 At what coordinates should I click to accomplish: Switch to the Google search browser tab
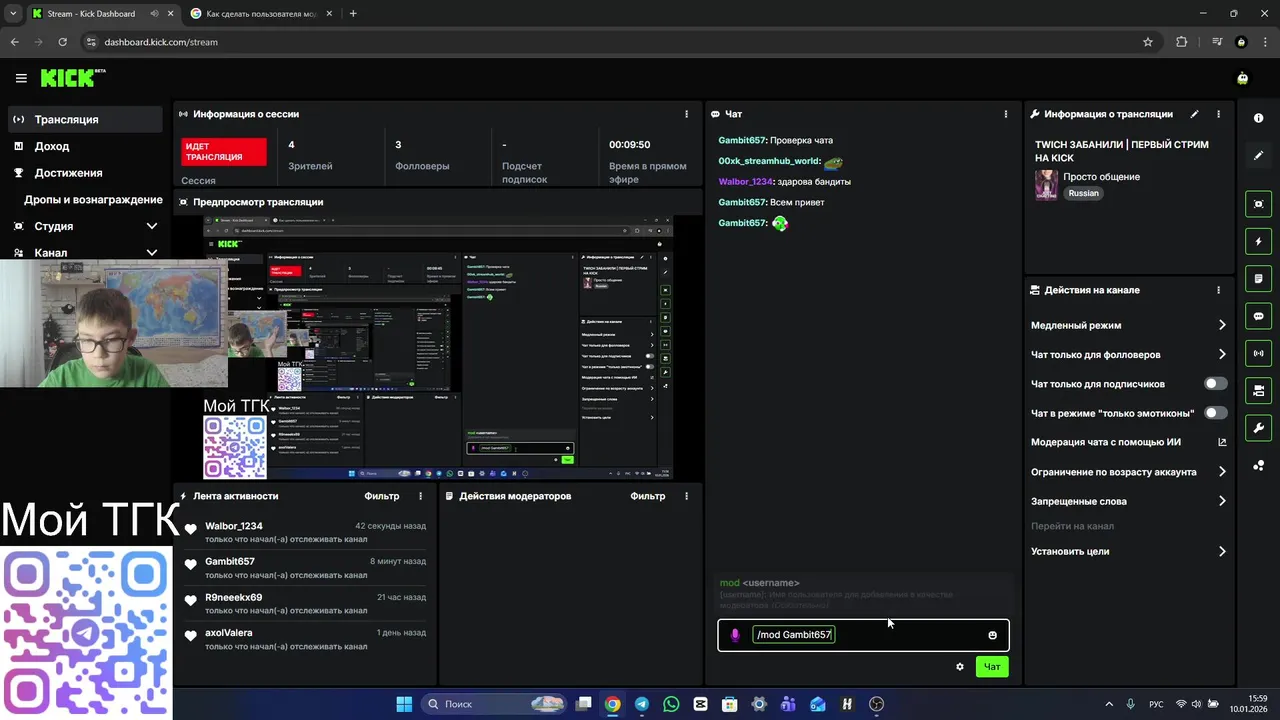(262, 14)
